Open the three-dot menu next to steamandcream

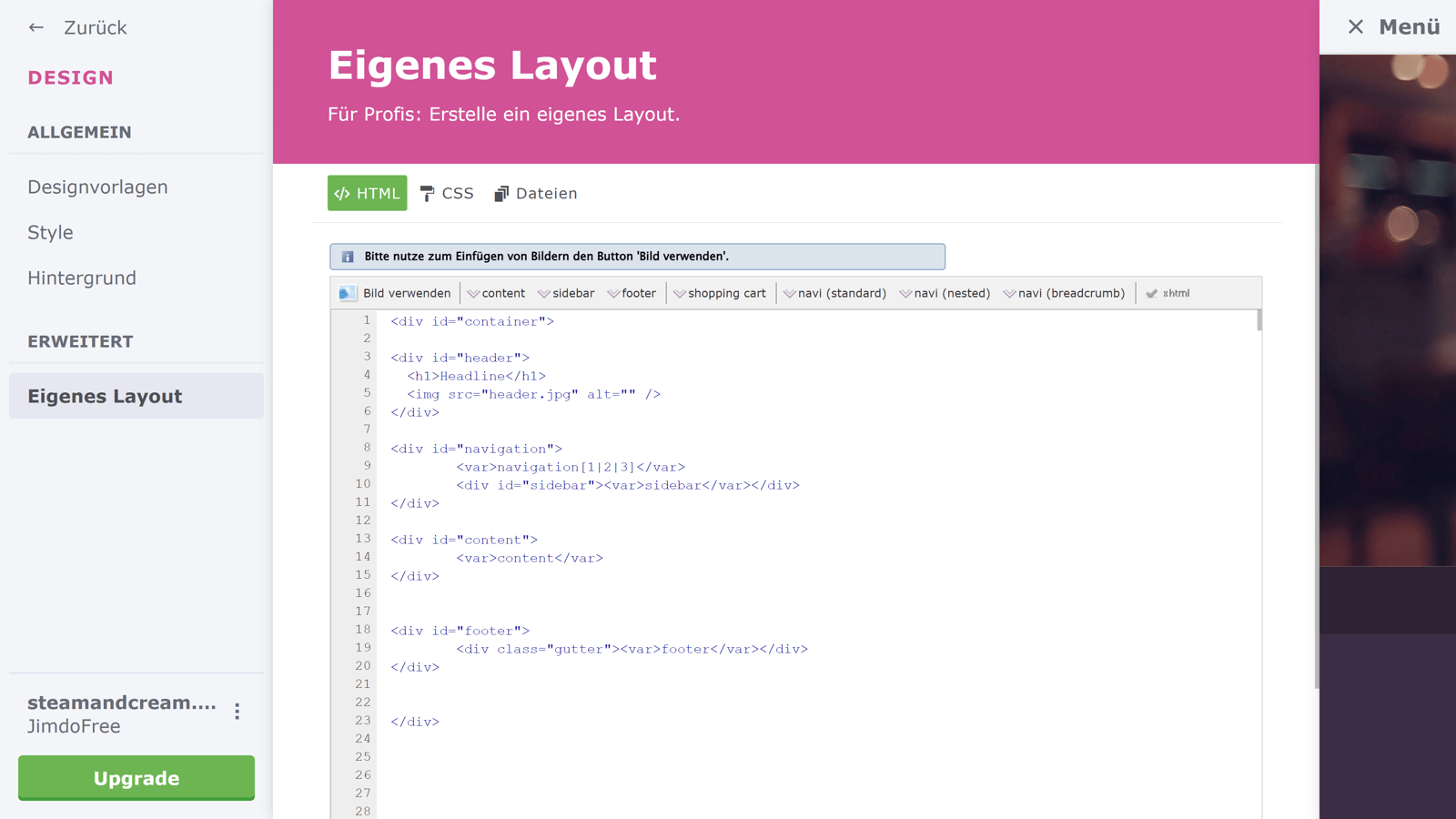(238, 713)
